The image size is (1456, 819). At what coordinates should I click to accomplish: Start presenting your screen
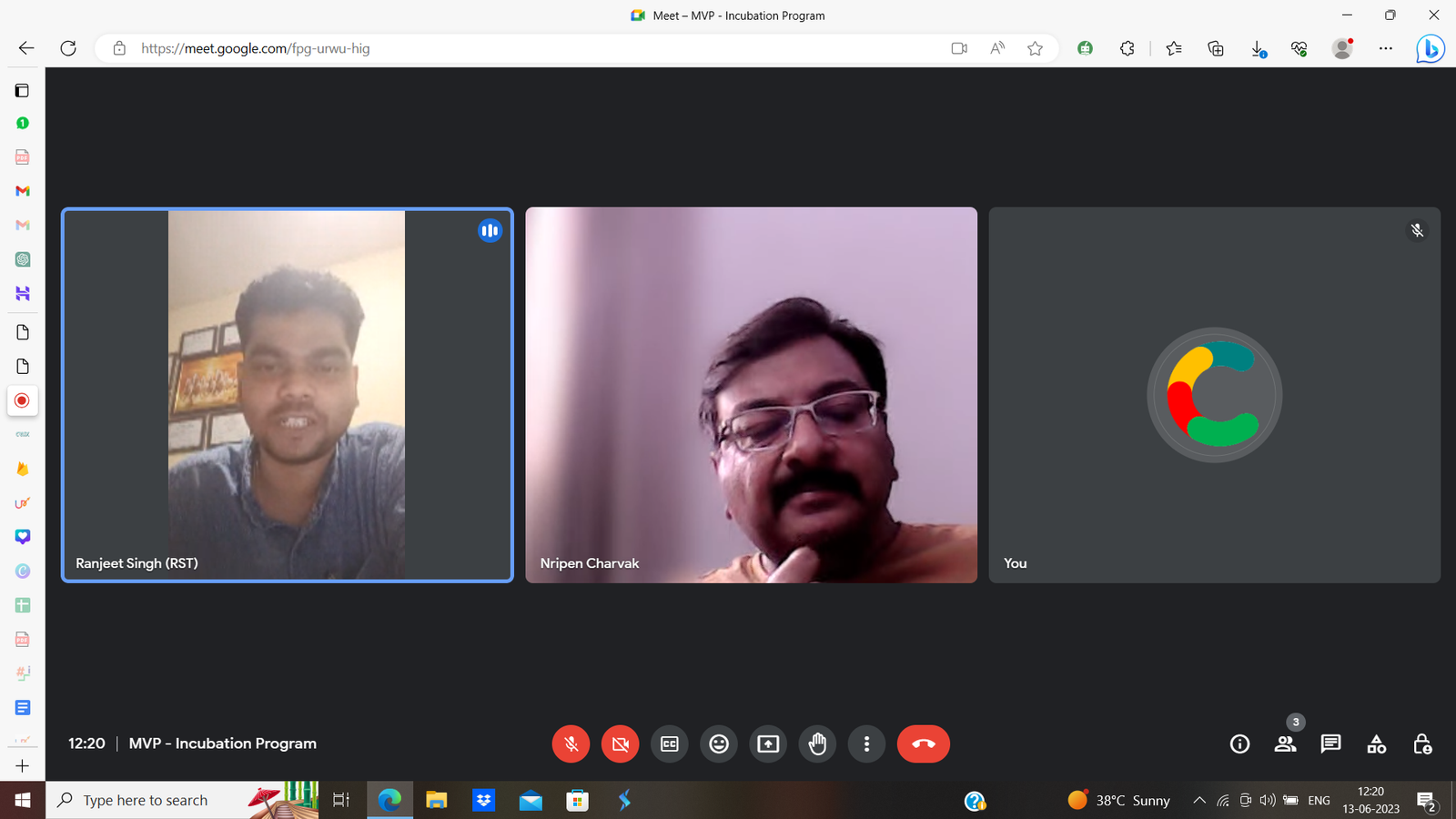tap(768, 743)
